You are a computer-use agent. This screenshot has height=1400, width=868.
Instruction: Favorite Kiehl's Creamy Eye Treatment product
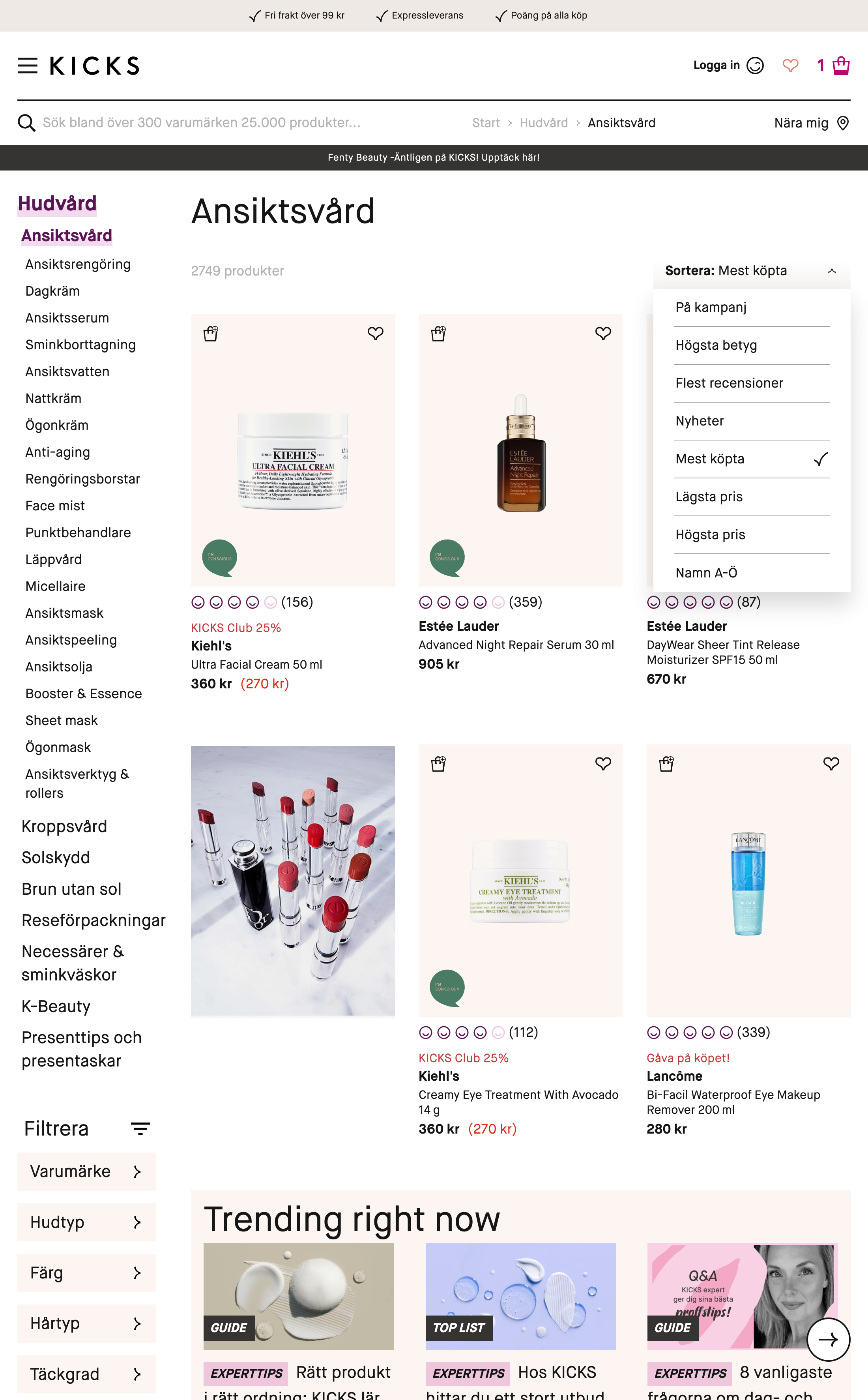coord(603,763)
